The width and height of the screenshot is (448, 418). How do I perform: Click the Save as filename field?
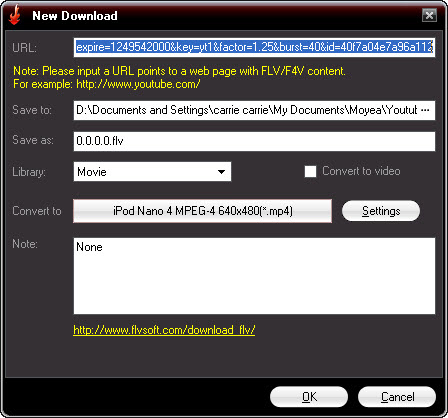tap(254, 141)
